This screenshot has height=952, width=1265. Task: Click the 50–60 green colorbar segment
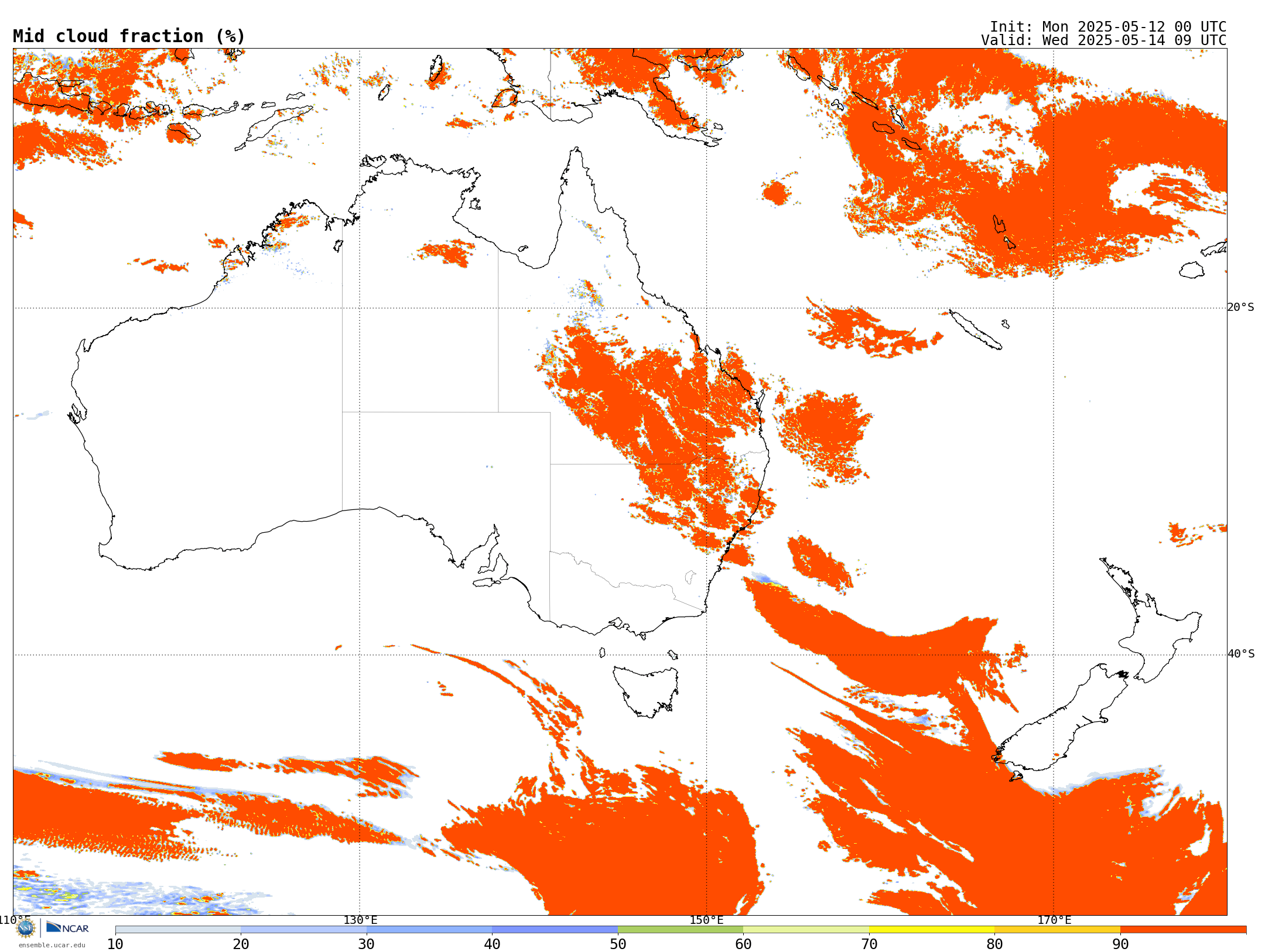681,930
